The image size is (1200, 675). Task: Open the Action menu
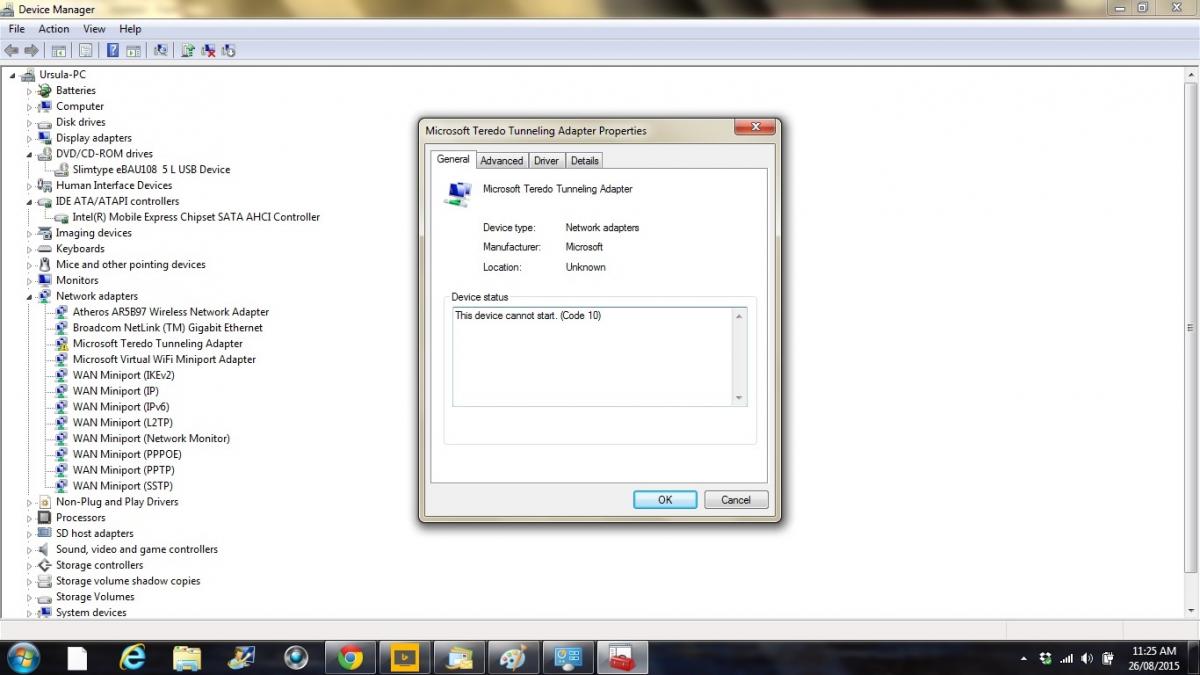tap(54, 29)
